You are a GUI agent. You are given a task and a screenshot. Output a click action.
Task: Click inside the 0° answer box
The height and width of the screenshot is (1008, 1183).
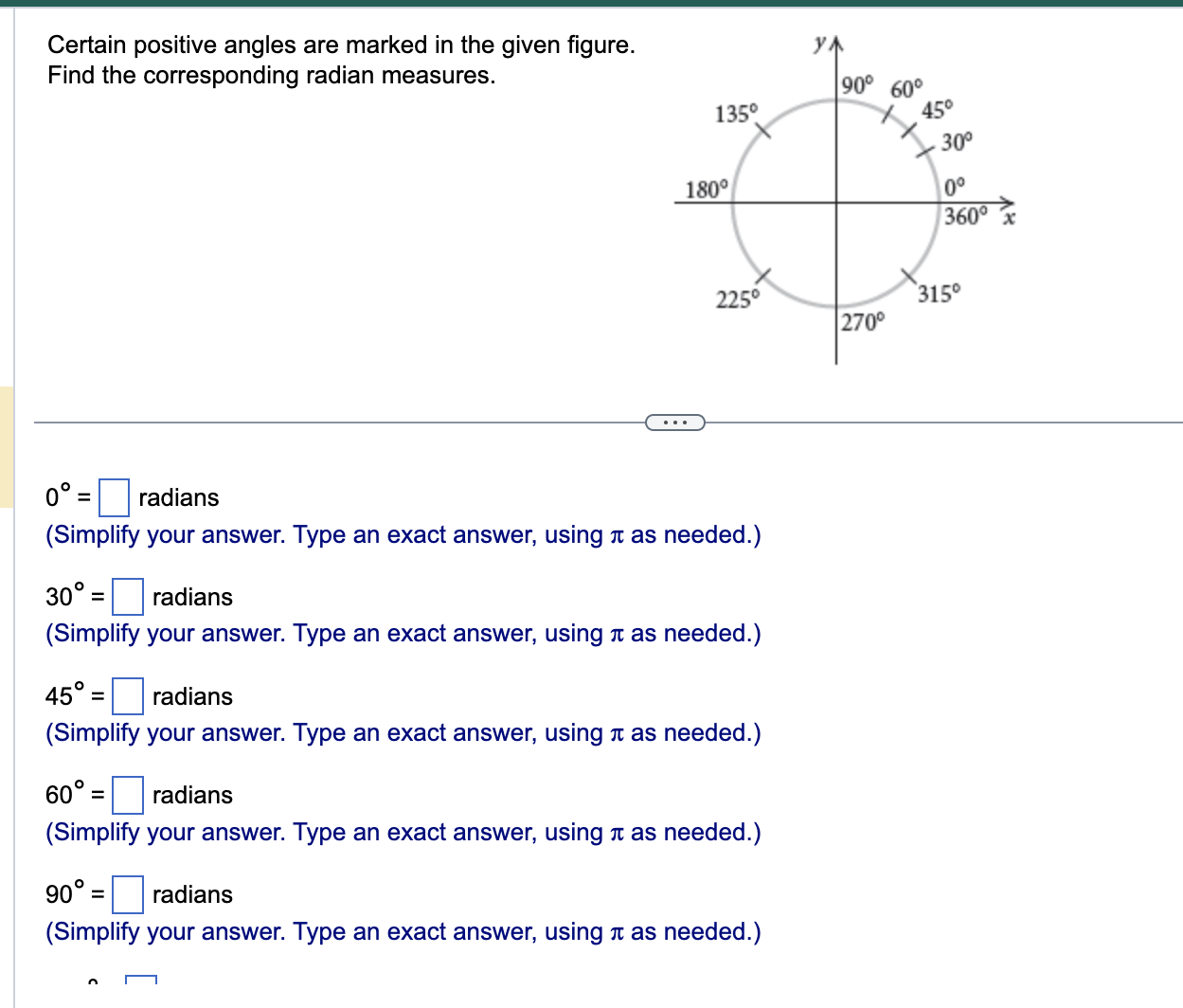click(x=114, y=495)
